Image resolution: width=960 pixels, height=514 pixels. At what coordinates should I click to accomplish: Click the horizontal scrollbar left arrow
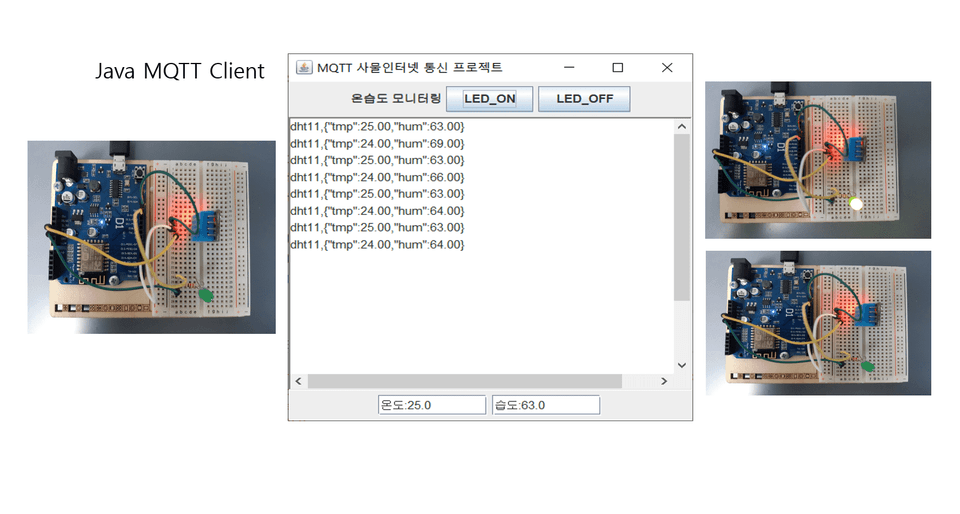pyautogui.click(x=298, y=381)
